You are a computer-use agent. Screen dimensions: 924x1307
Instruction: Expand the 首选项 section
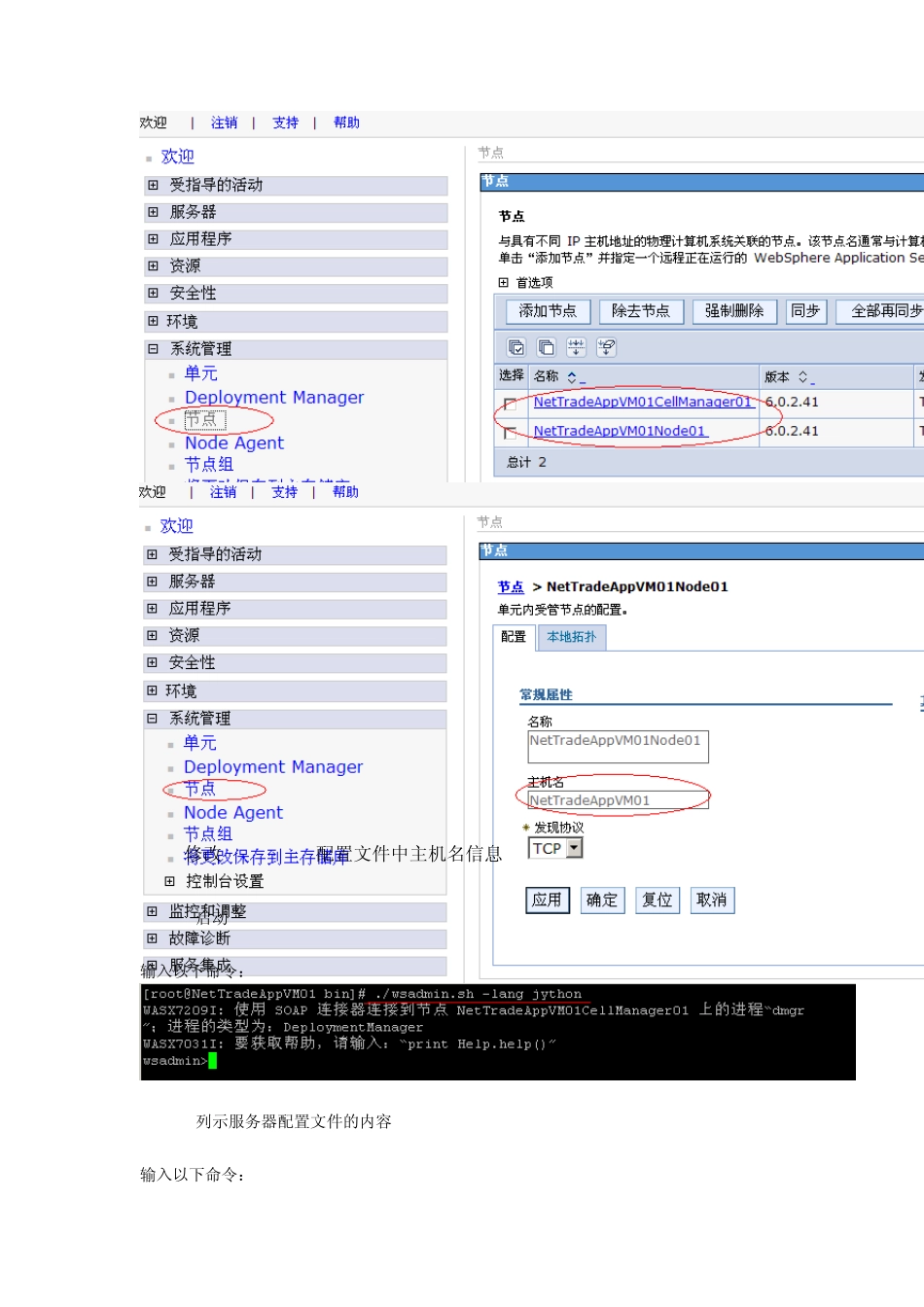[x=503, y=282]
